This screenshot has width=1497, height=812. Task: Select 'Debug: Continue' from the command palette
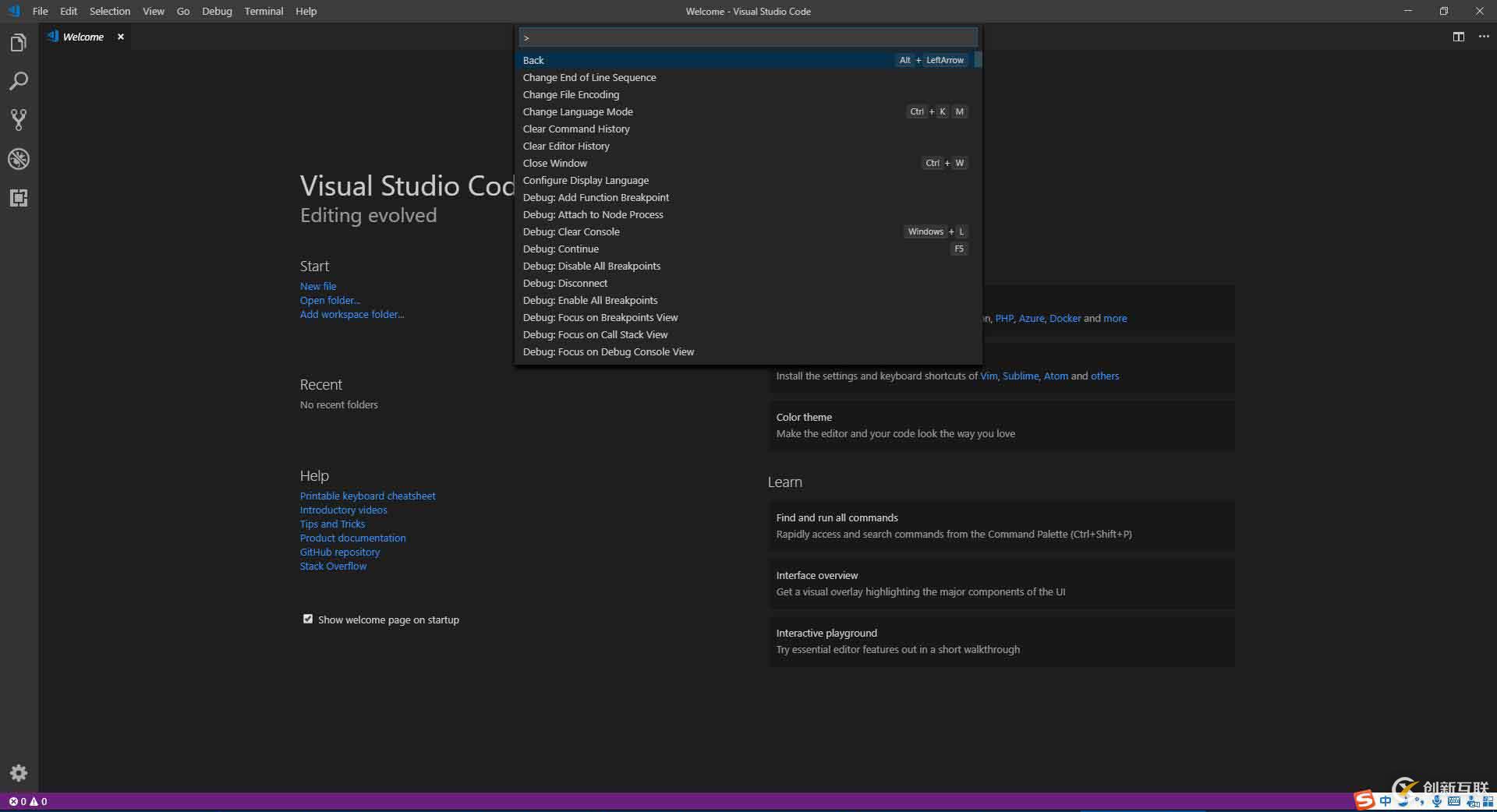(561, 249)
